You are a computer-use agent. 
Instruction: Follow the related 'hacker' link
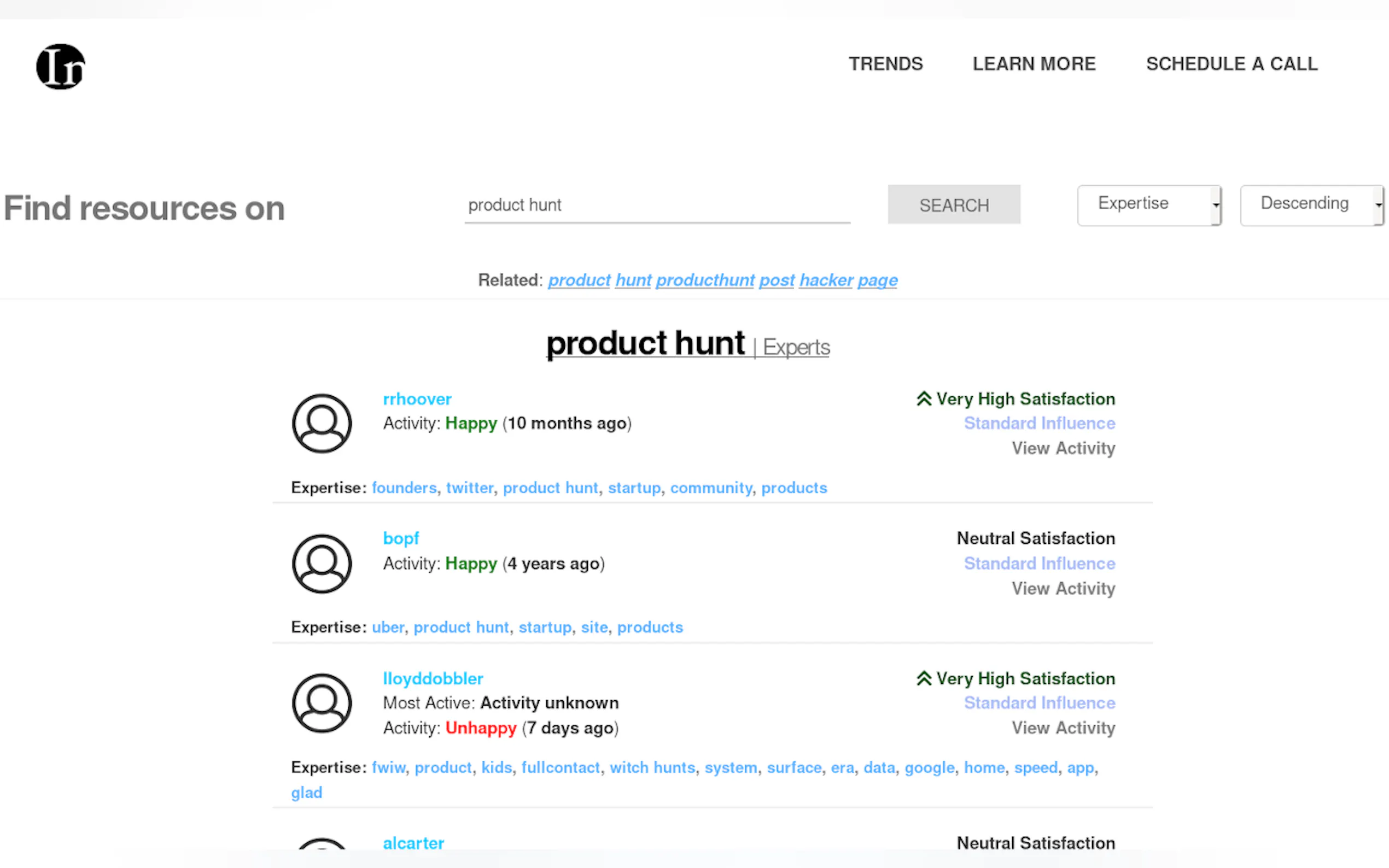(x=826, y=280)
